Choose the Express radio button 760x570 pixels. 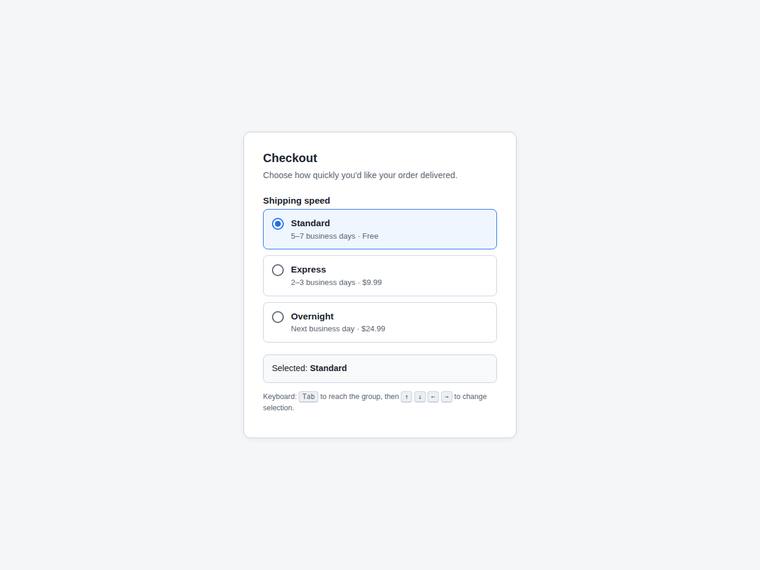tap(278, 270)
